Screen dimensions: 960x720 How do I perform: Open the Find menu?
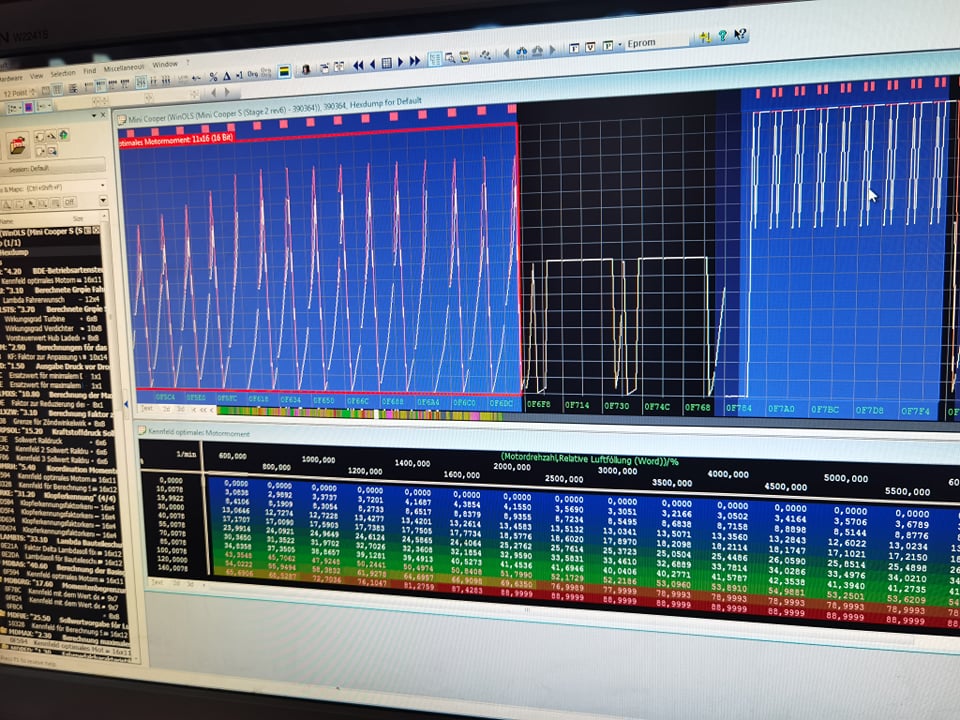pos(89,71)
